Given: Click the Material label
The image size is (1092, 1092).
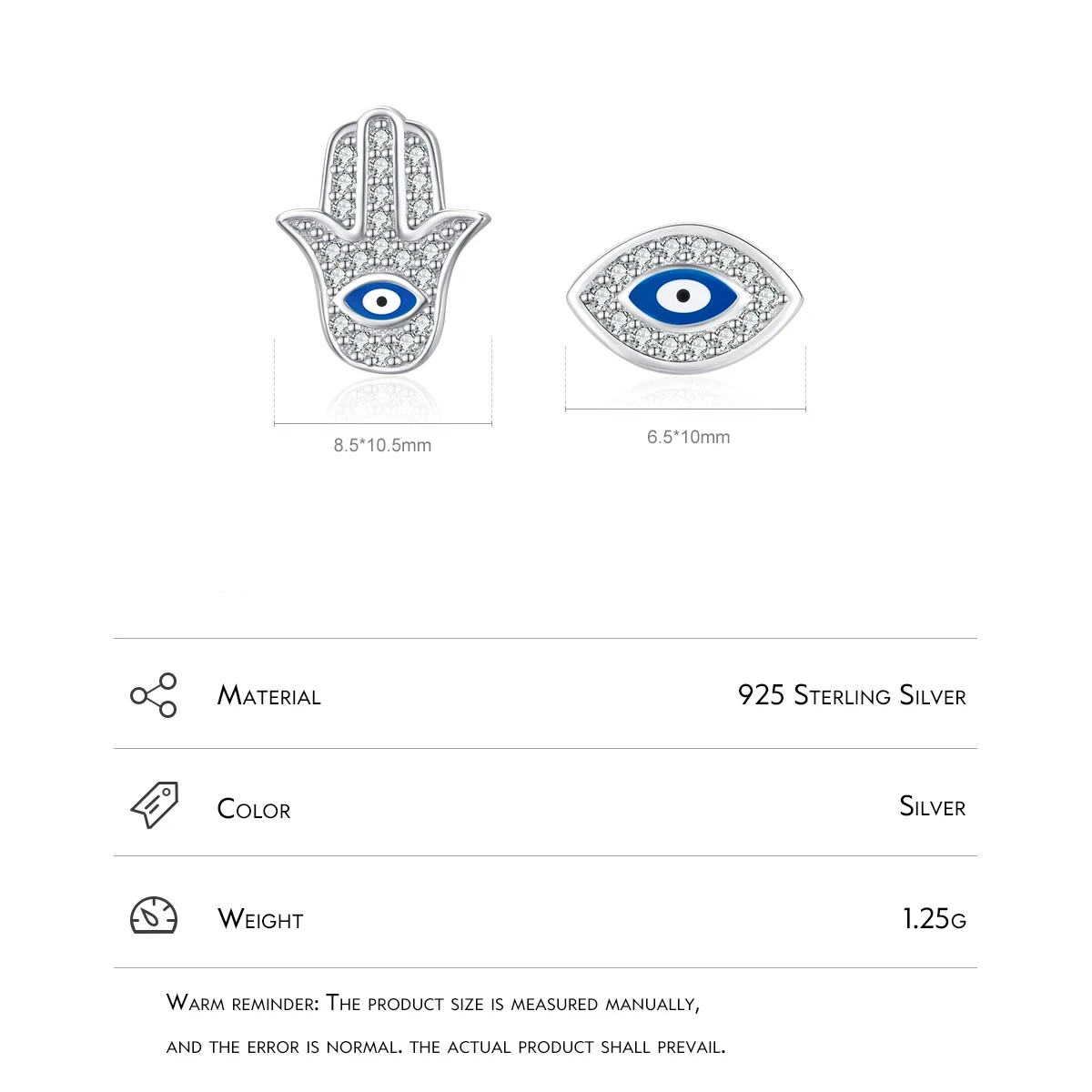Looking at the screenshot, I should 269,696.
